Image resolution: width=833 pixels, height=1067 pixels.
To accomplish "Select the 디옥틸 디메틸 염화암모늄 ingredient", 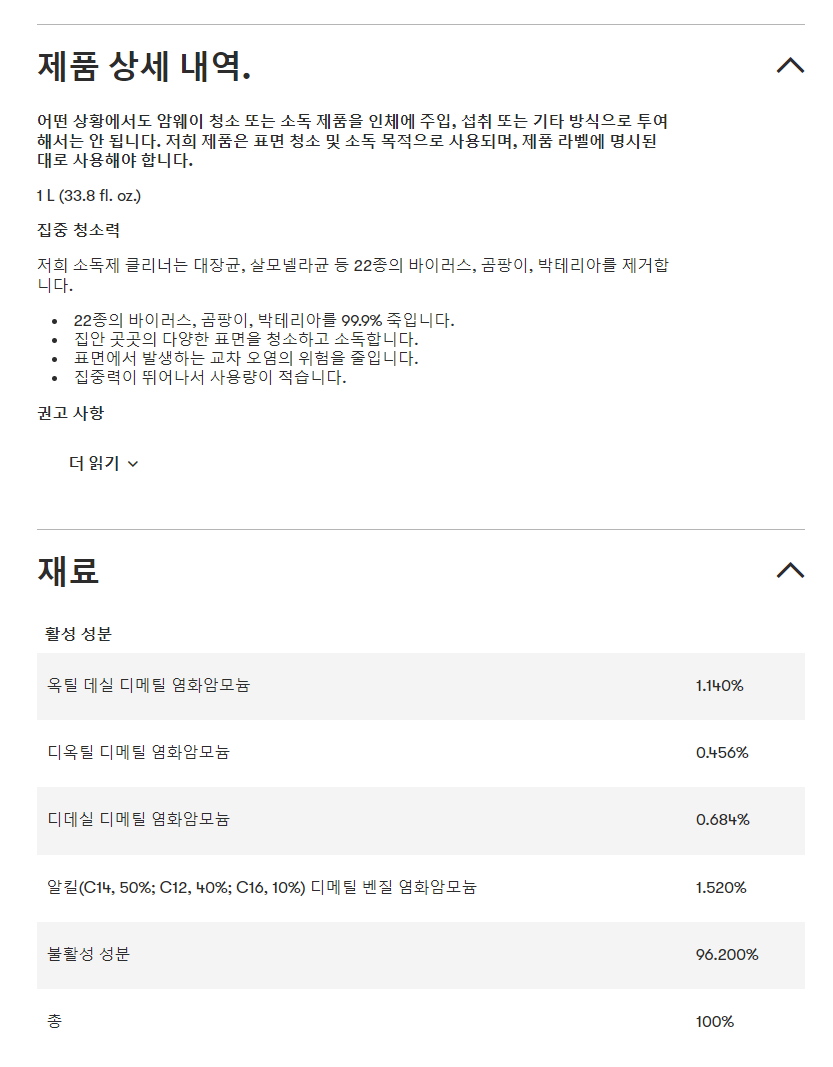I will (138, 752).
